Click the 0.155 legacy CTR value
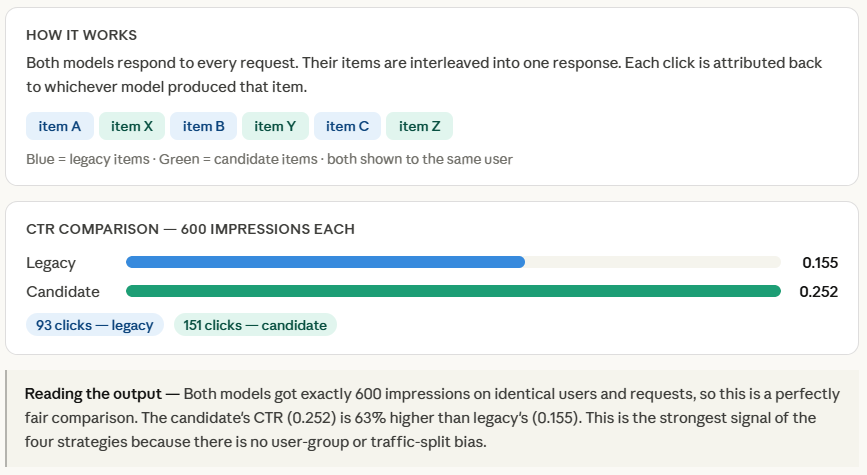 [820, 263]
